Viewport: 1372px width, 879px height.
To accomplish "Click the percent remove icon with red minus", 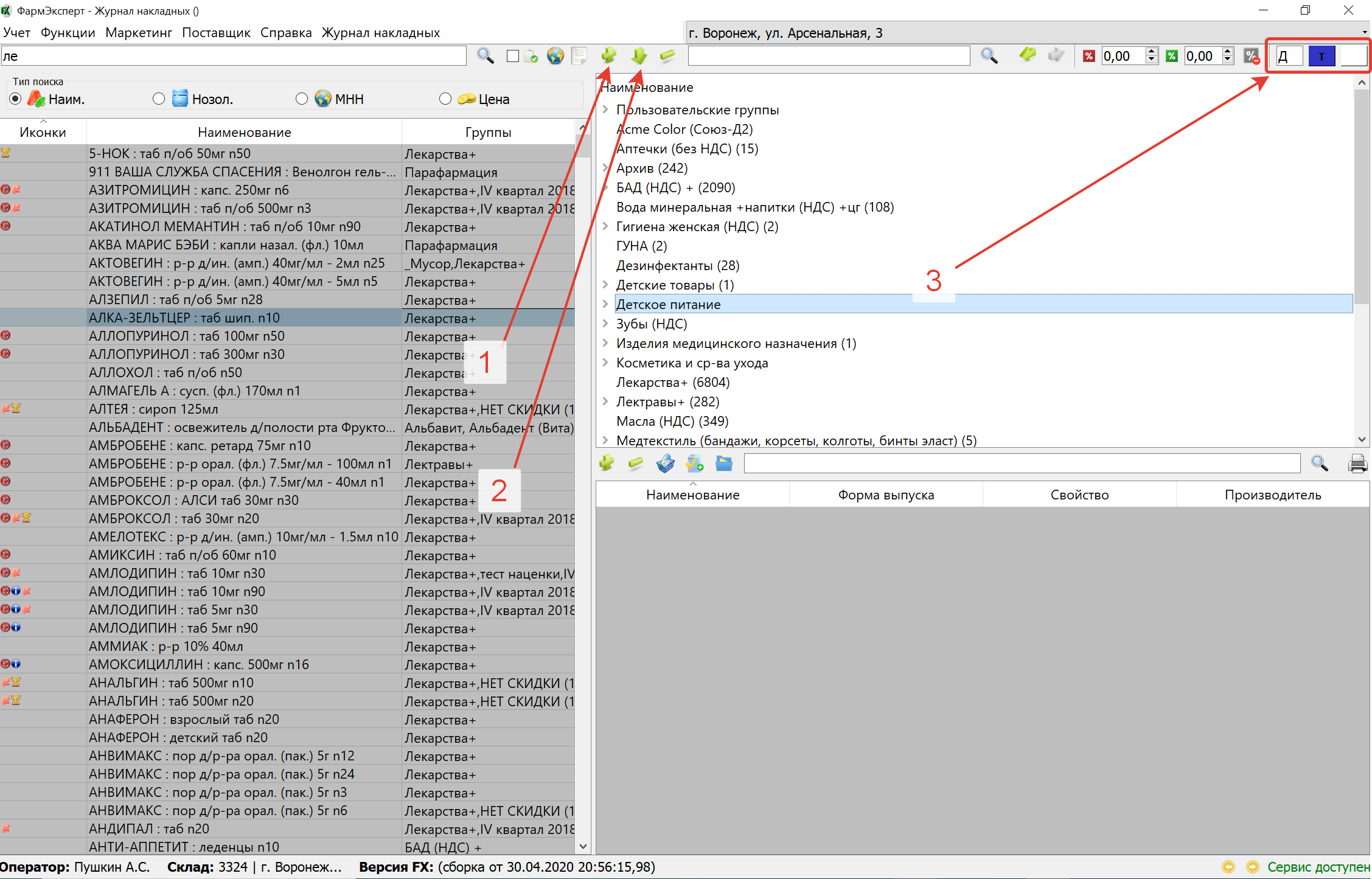I will (x=1252, y=57).
